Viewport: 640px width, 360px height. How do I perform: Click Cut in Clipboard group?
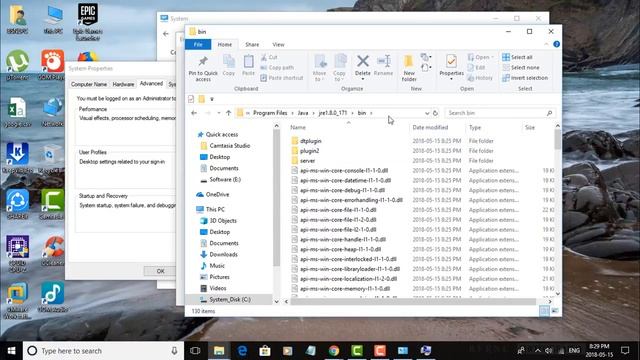(269, 57)
